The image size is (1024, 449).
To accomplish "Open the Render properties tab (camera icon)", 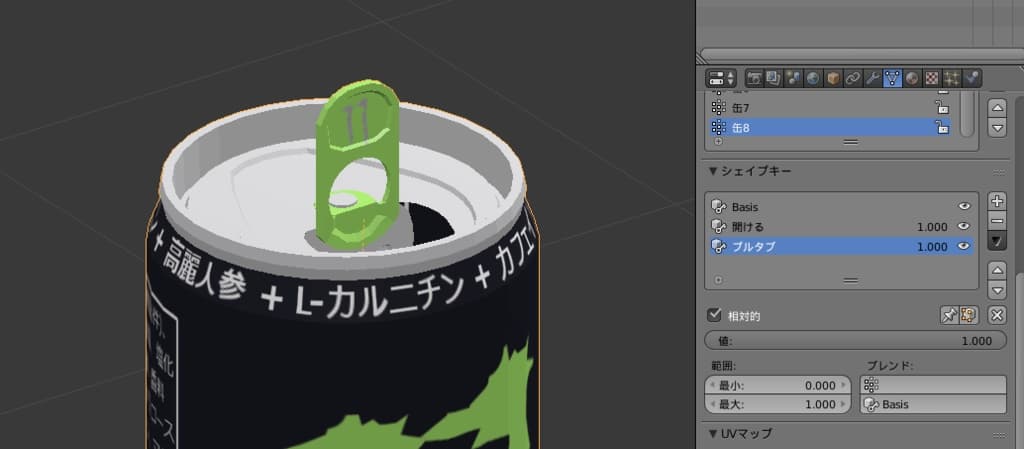I will (754, 78).
